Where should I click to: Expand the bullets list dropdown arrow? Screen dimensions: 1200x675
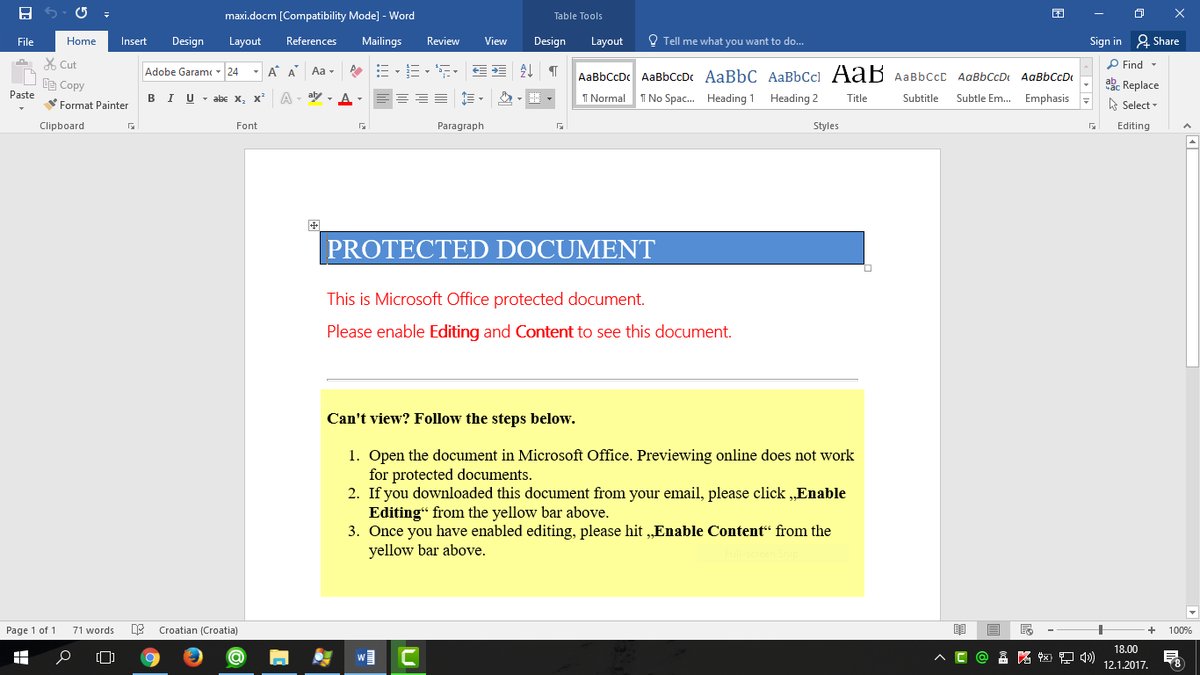(396, 72)
